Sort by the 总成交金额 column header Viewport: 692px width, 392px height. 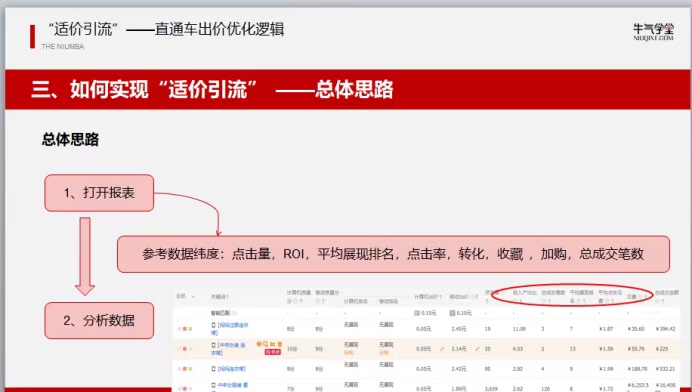pos(667,296)
